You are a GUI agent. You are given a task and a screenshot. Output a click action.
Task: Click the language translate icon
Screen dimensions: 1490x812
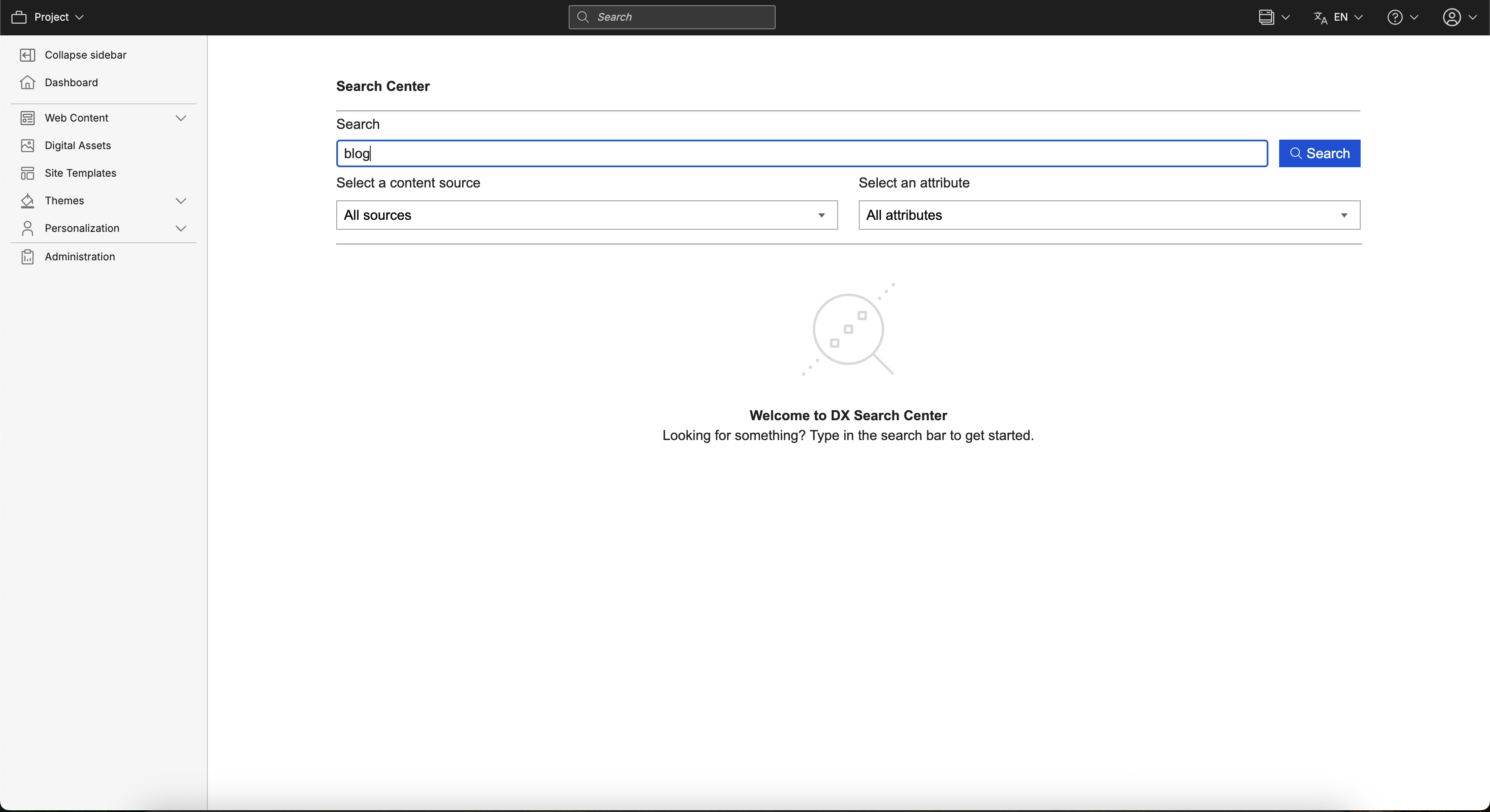pos(1320,17)
